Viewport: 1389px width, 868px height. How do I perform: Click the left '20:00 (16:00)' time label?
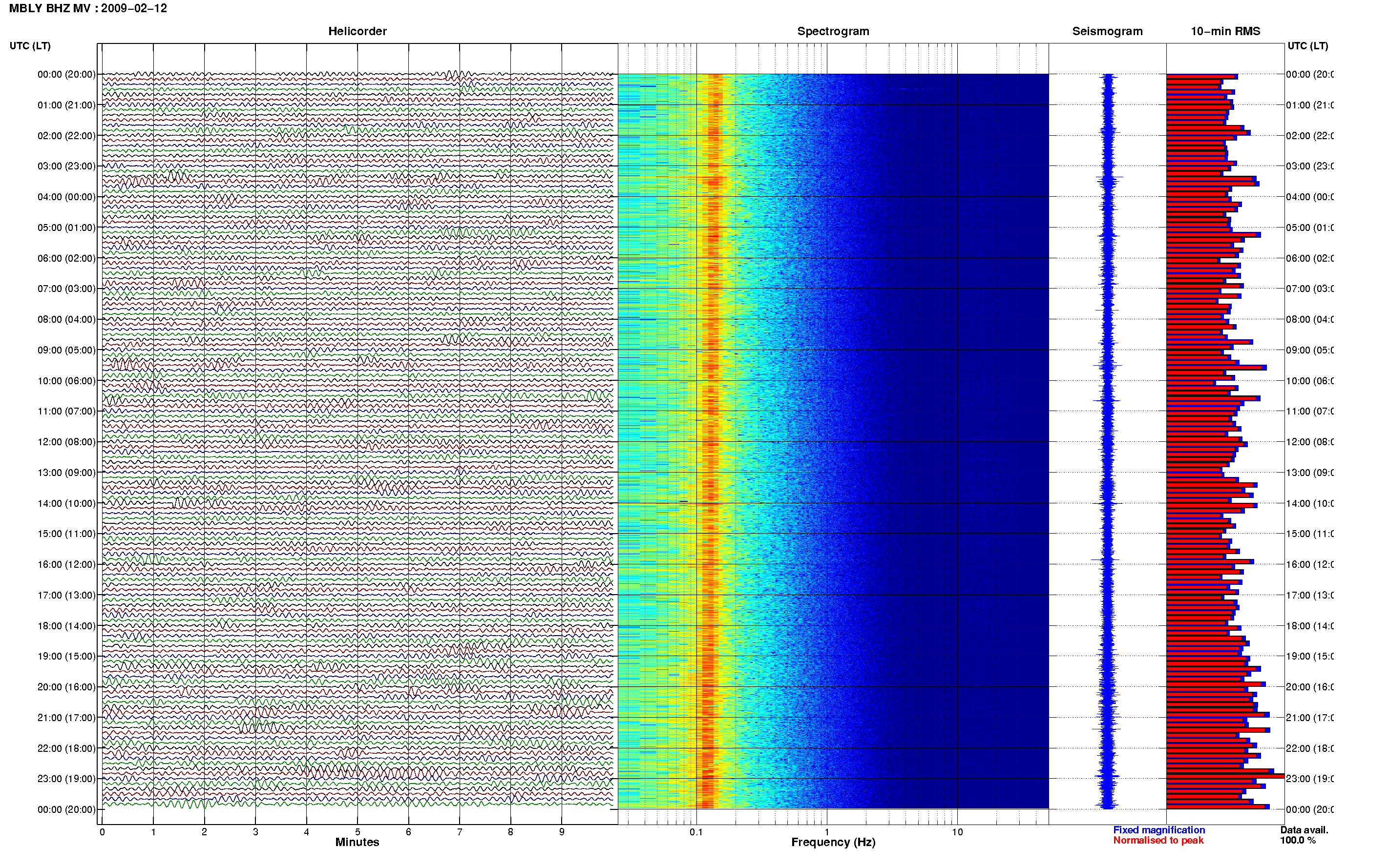(x=66, y=686)
